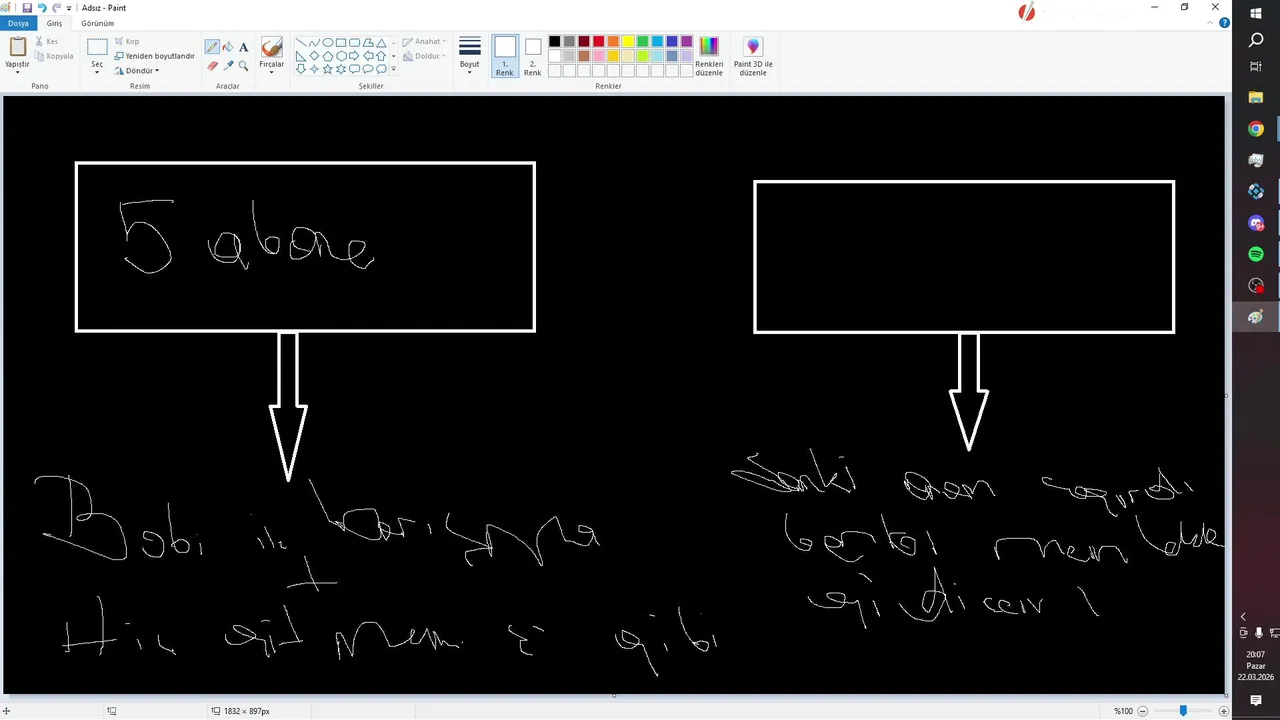The image size is (1280, 720).
Task: Pick the black color swatch
Action: point(554,42)
